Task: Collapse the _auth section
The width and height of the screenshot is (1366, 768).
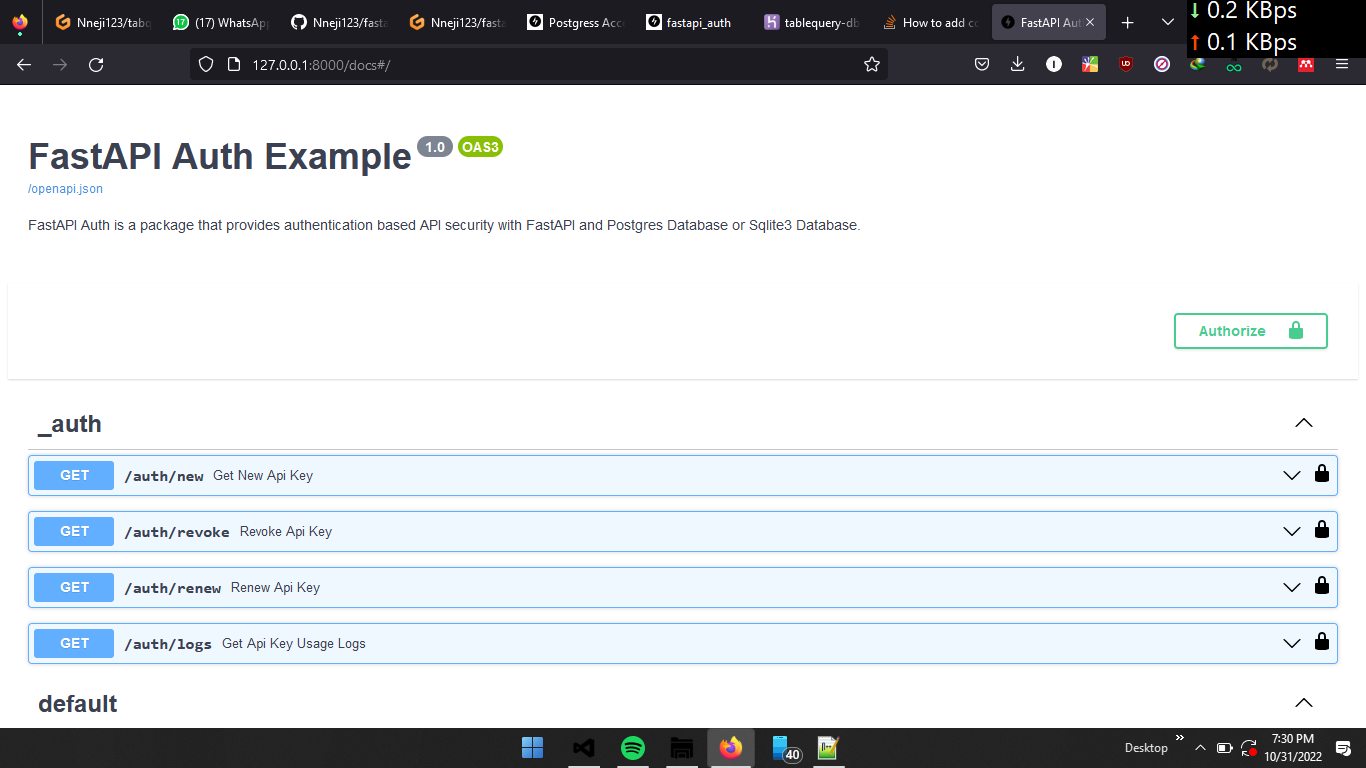Action: coord(1304,423)
